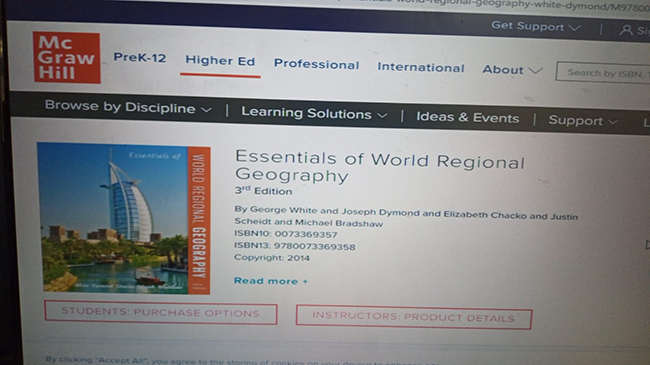Select the PreK-12 tab

[x=140, y=57]
